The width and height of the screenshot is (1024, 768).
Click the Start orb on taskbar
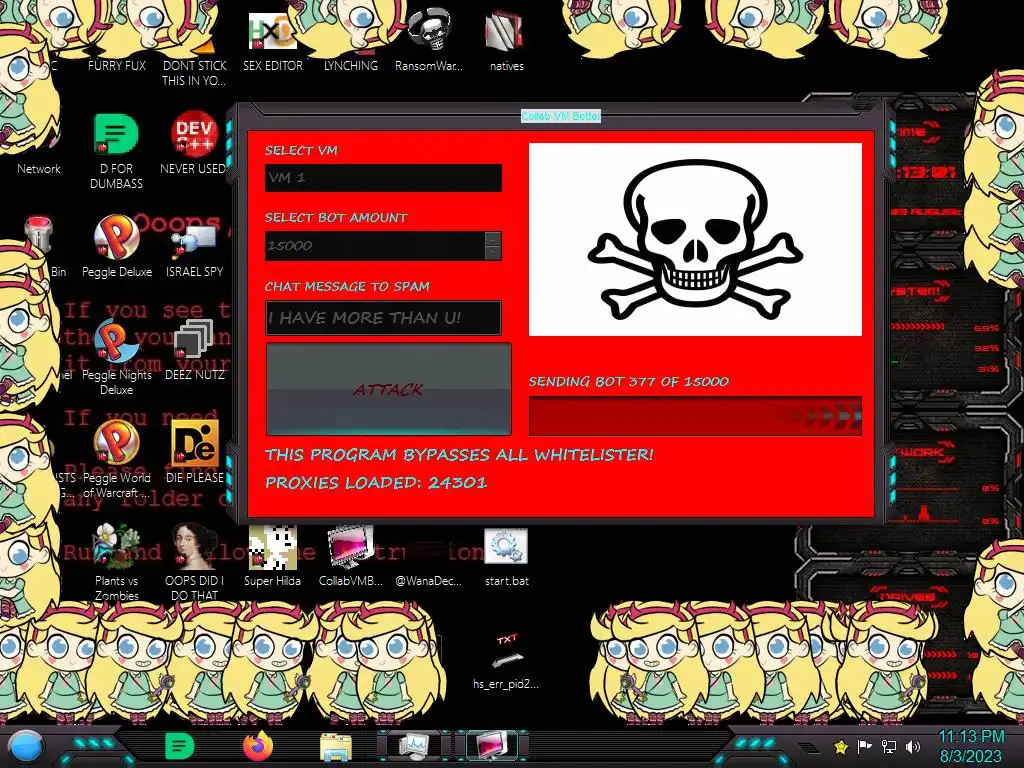(26, 746)
